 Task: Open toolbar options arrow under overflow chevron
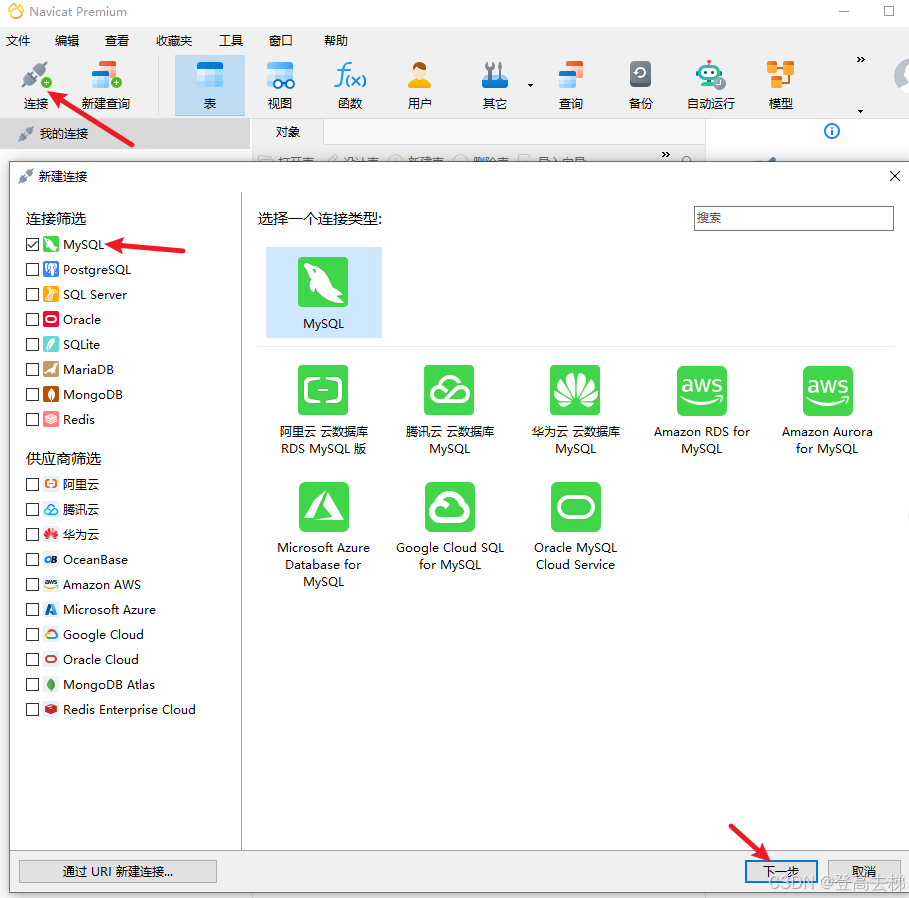[x=860, y=111]
